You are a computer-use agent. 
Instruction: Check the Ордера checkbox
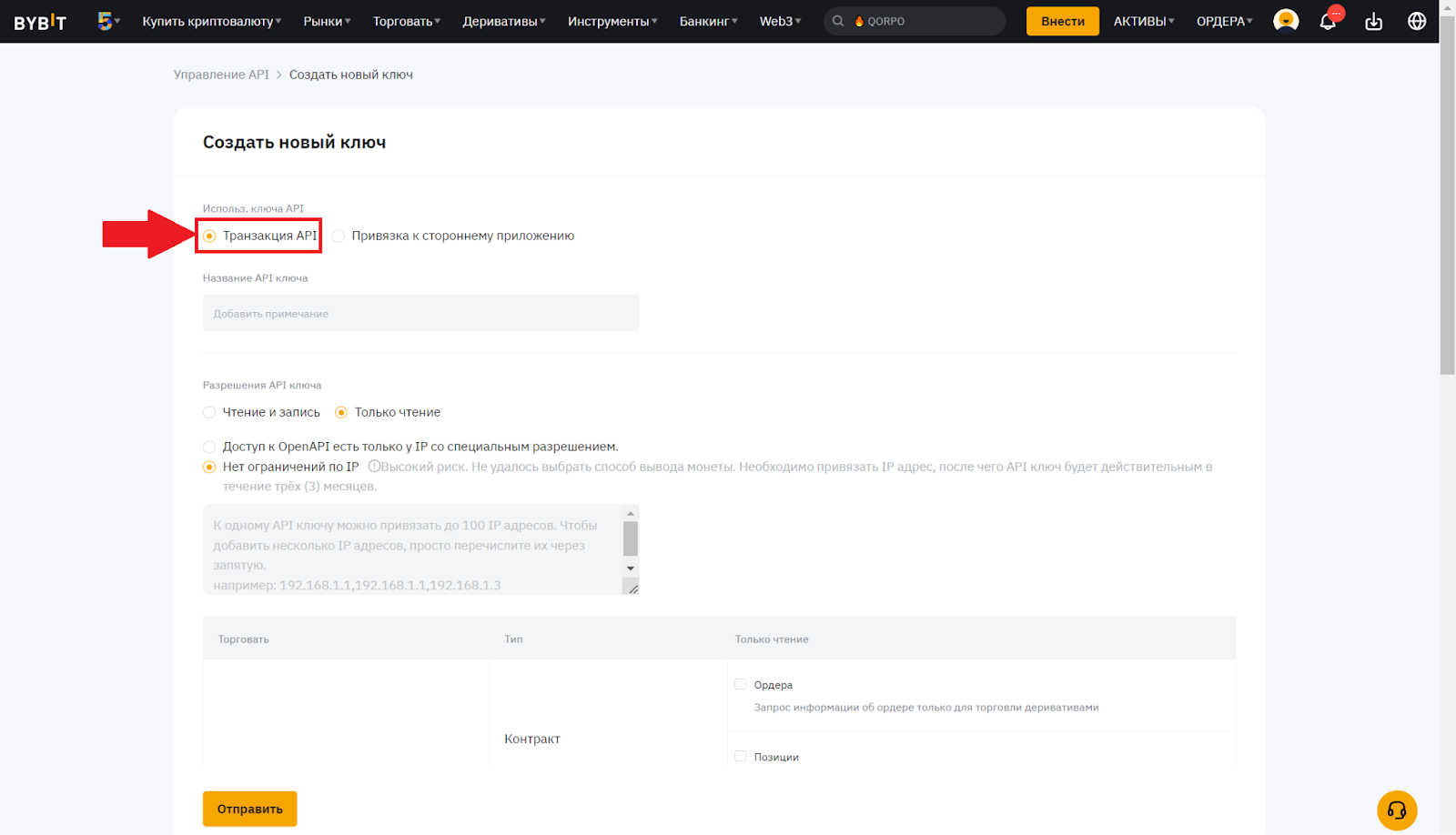(x=741, y=684)
